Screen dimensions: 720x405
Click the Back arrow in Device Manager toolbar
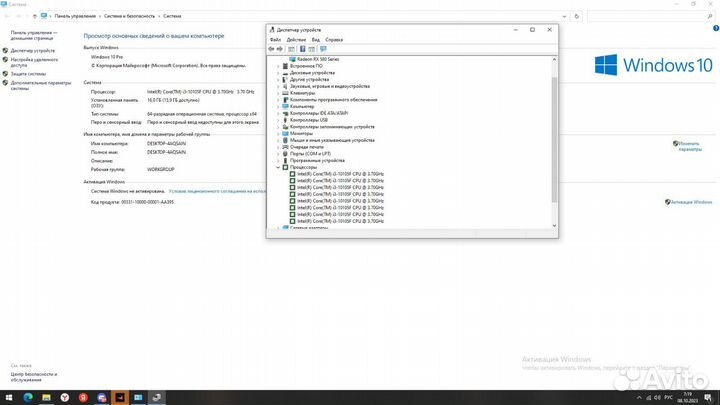point(271,49)
